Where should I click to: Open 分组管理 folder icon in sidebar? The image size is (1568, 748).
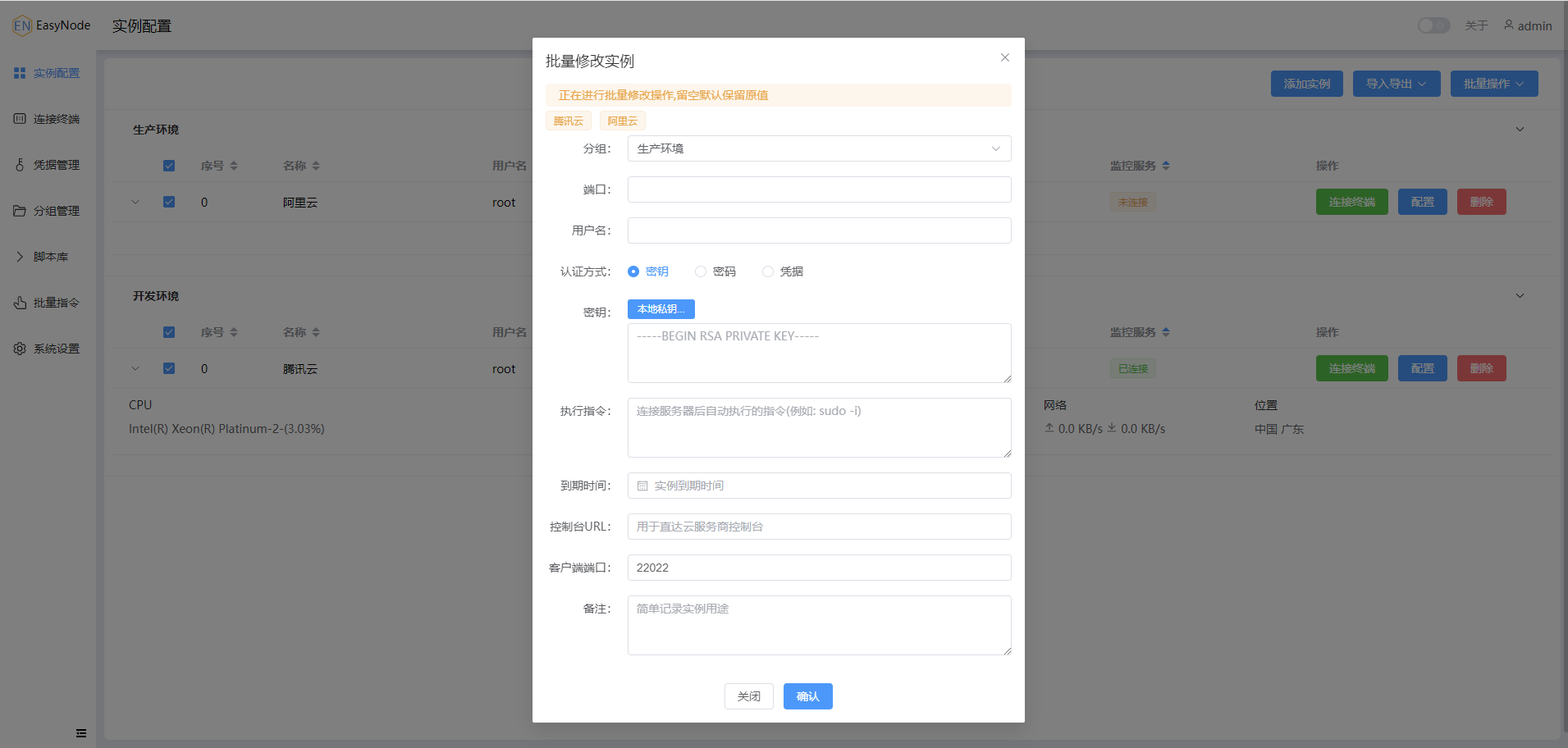(x=20, y=211)
